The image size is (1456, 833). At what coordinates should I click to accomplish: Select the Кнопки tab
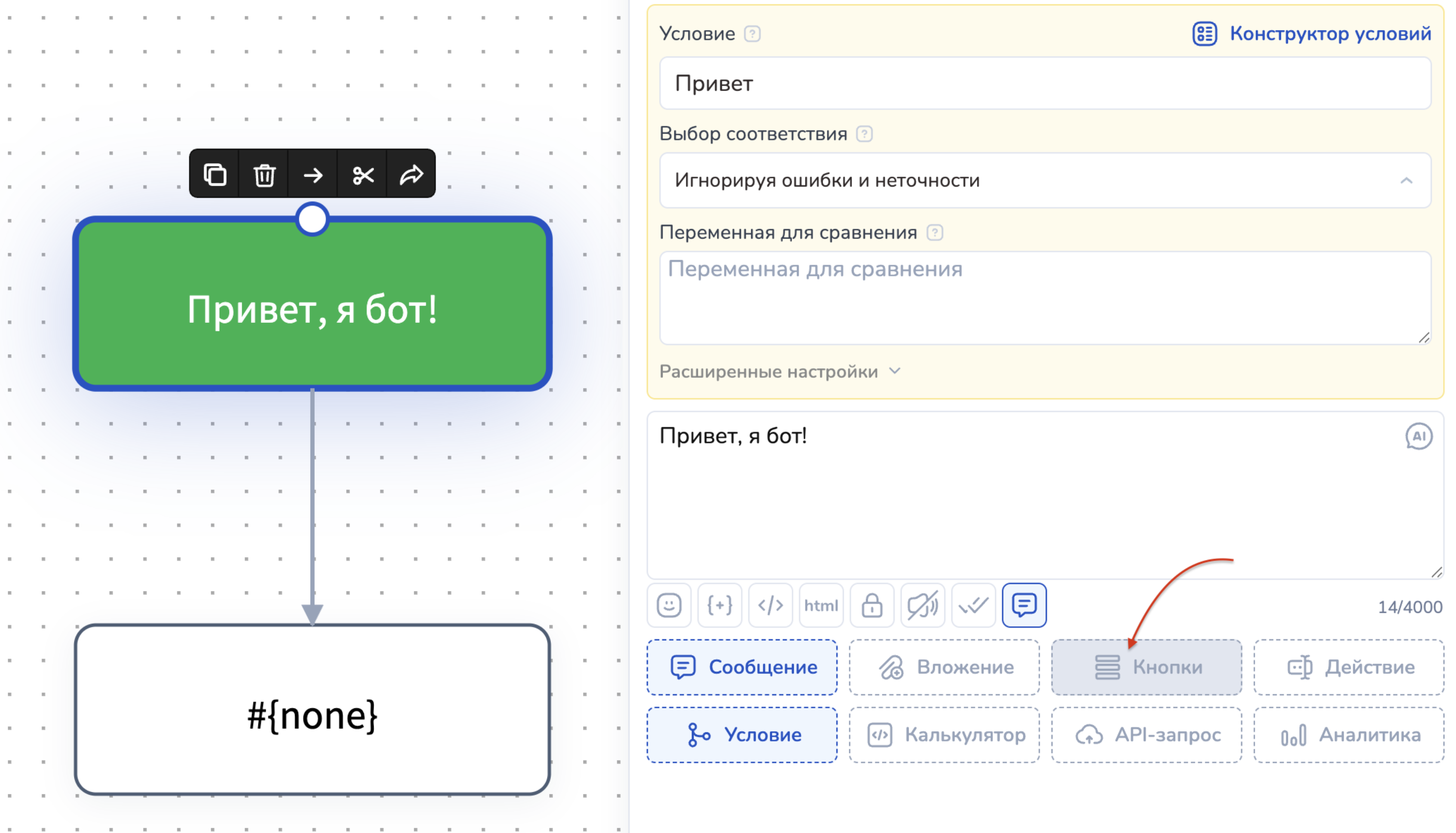pos(1146,667)
